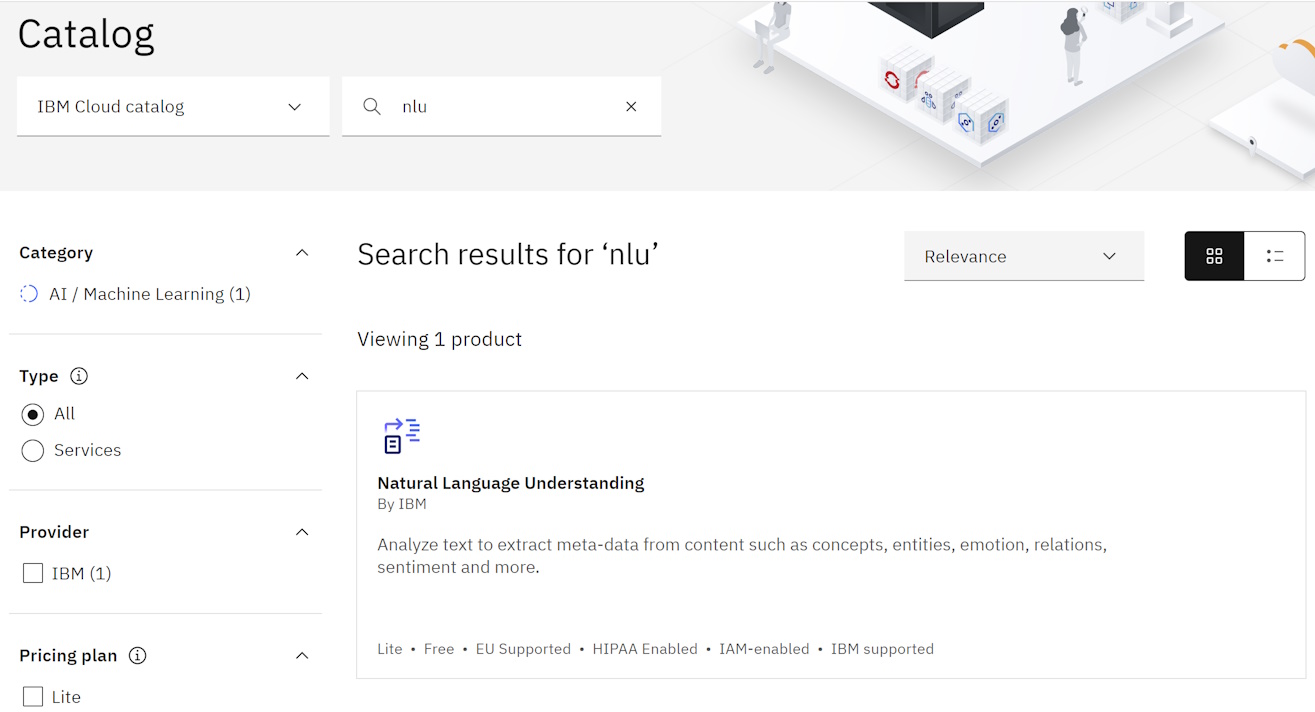Switch to grid view layout

tap(1214, 256)
